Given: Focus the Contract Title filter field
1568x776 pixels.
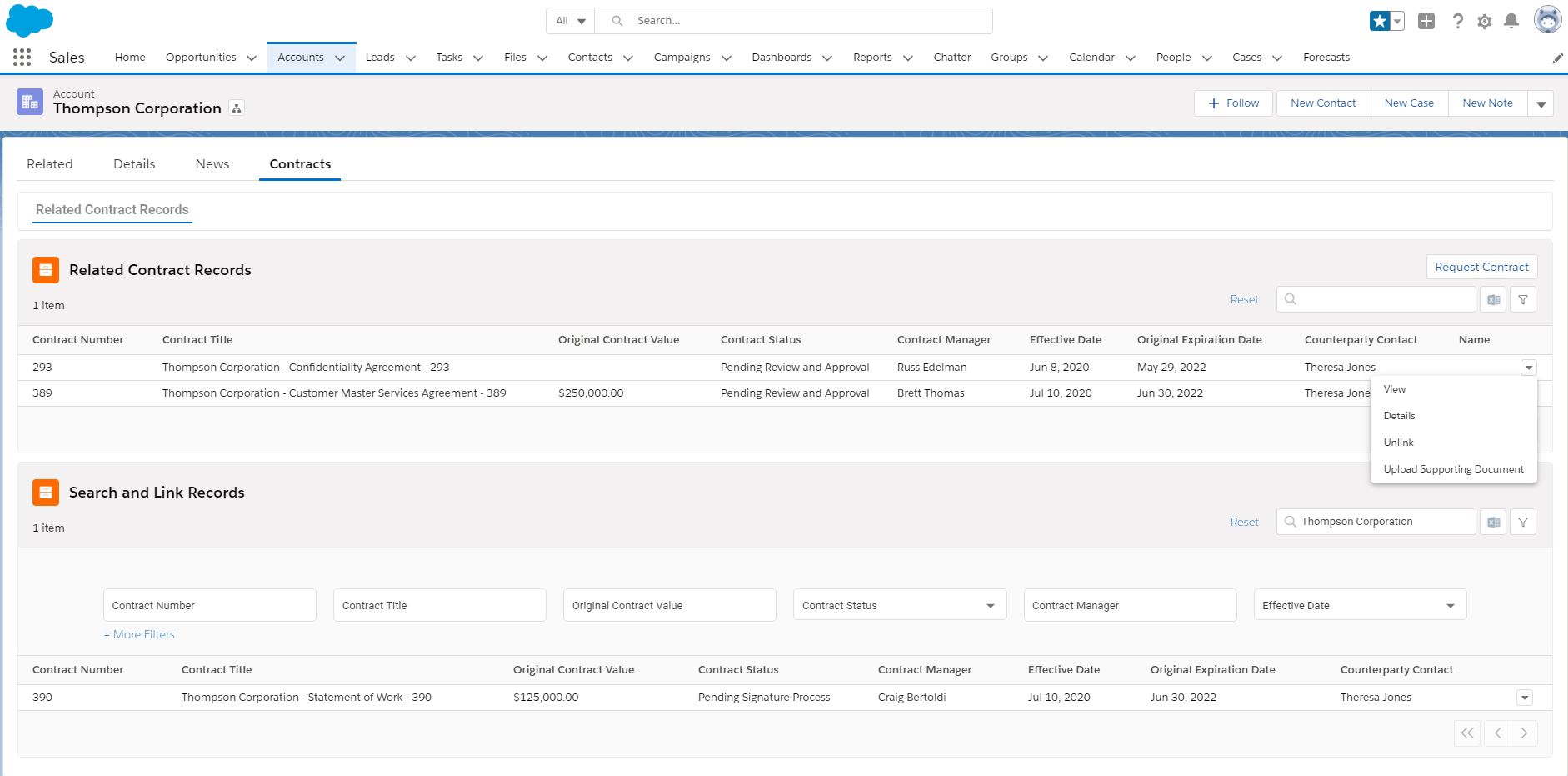Looking at the screenshot, I should (x=440, y=605).
